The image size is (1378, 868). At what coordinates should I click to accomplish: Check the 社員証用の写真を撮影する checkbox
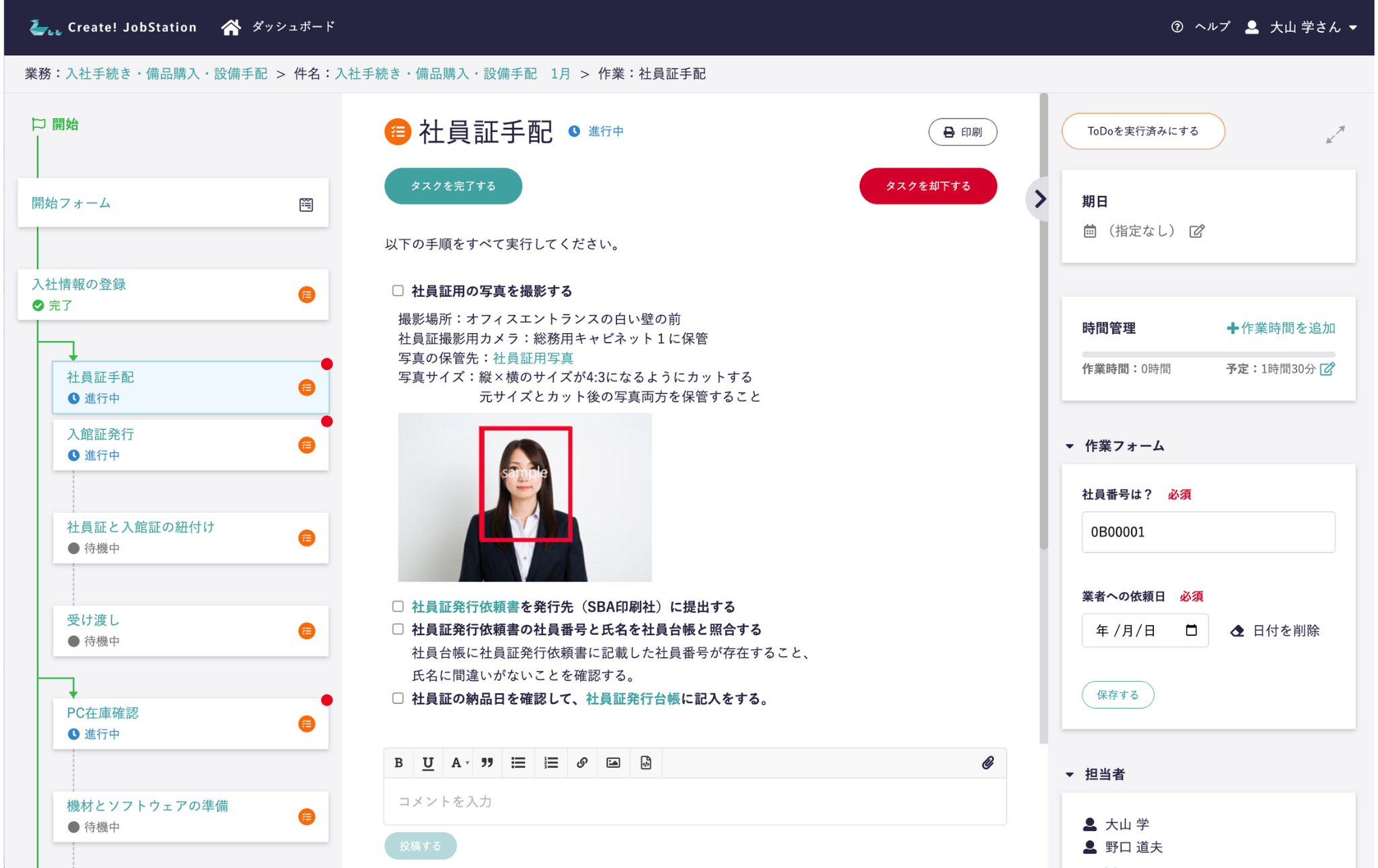(x=398, y=290)
